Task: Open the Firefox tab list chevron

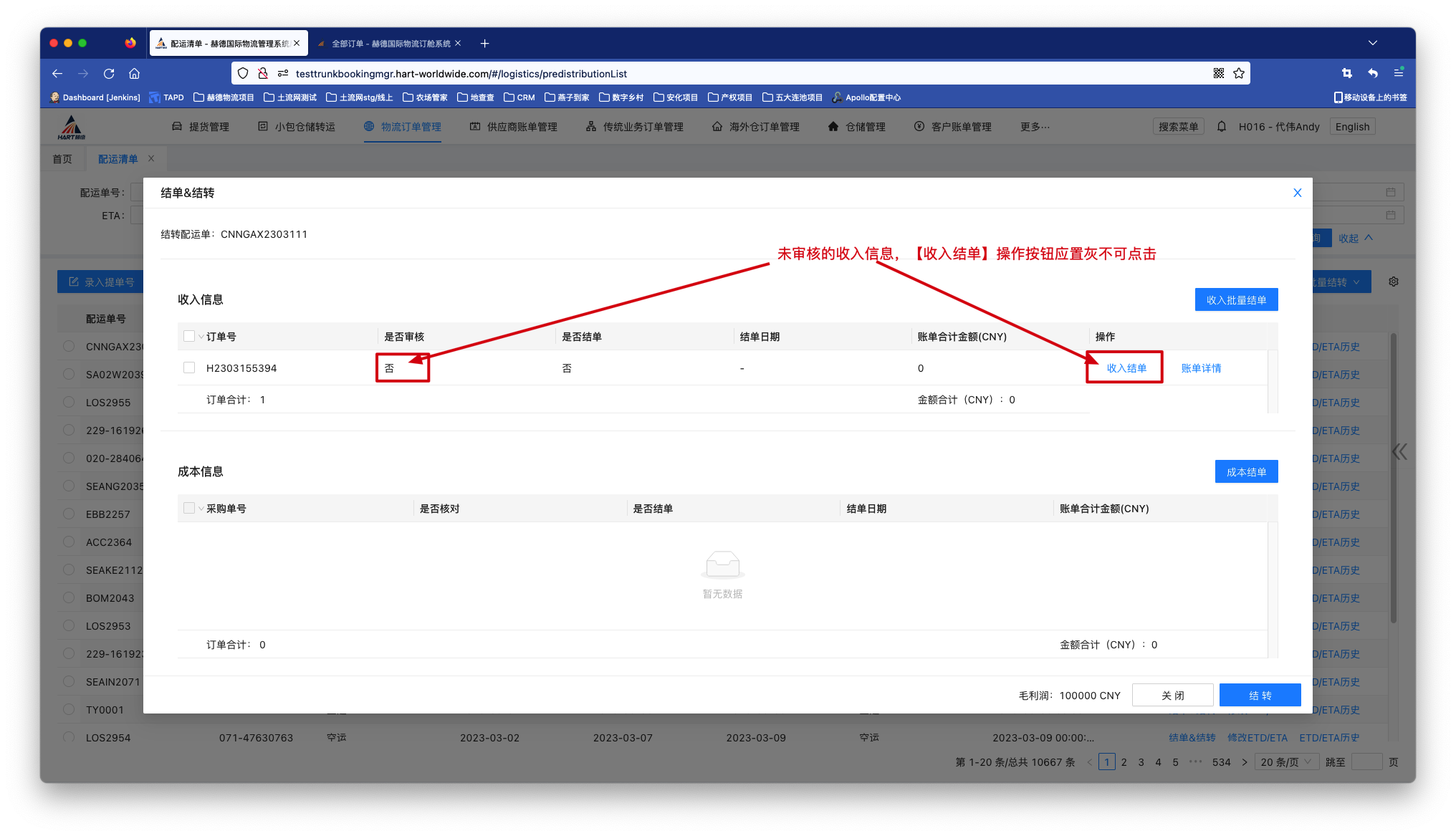Action: [1373, 43]
